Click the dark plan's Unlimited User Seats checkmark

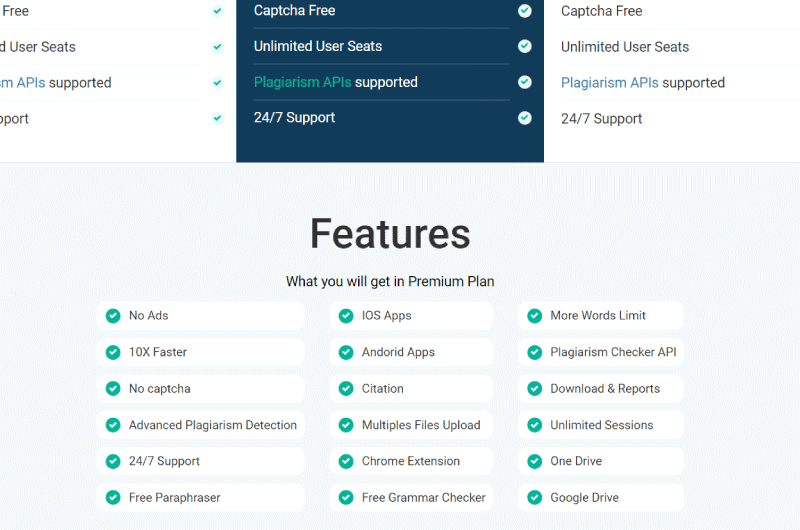point(524,46)
